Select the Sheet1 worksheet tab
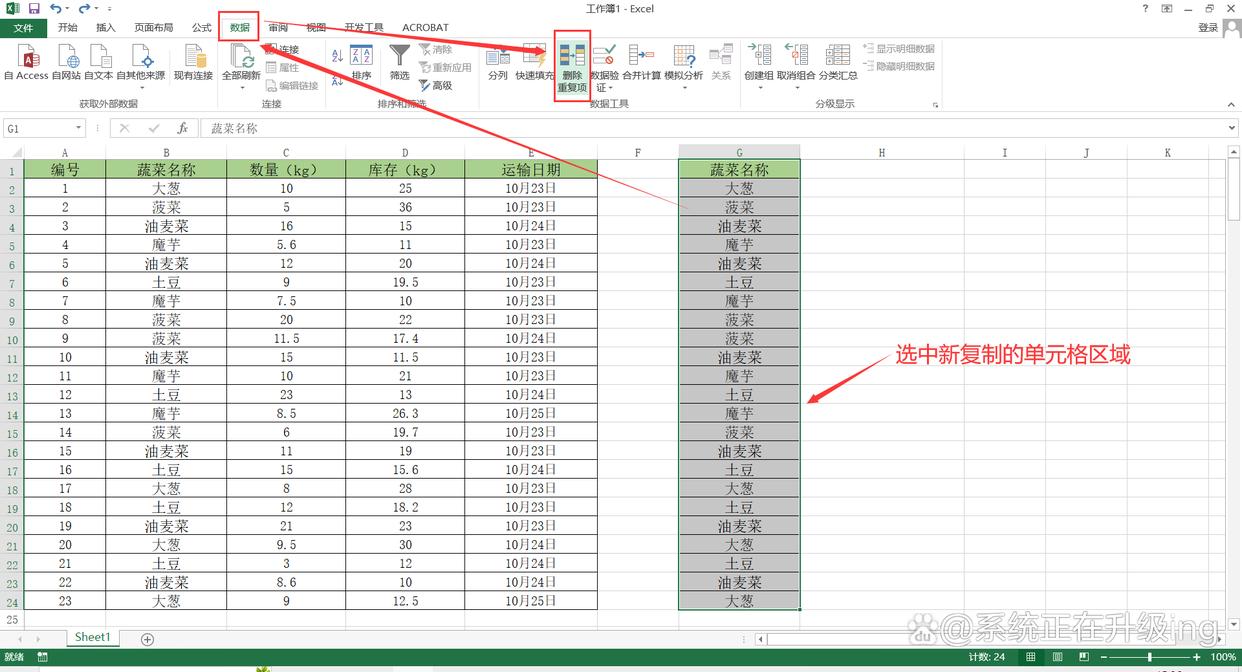1242x672 pixels. 92,637
